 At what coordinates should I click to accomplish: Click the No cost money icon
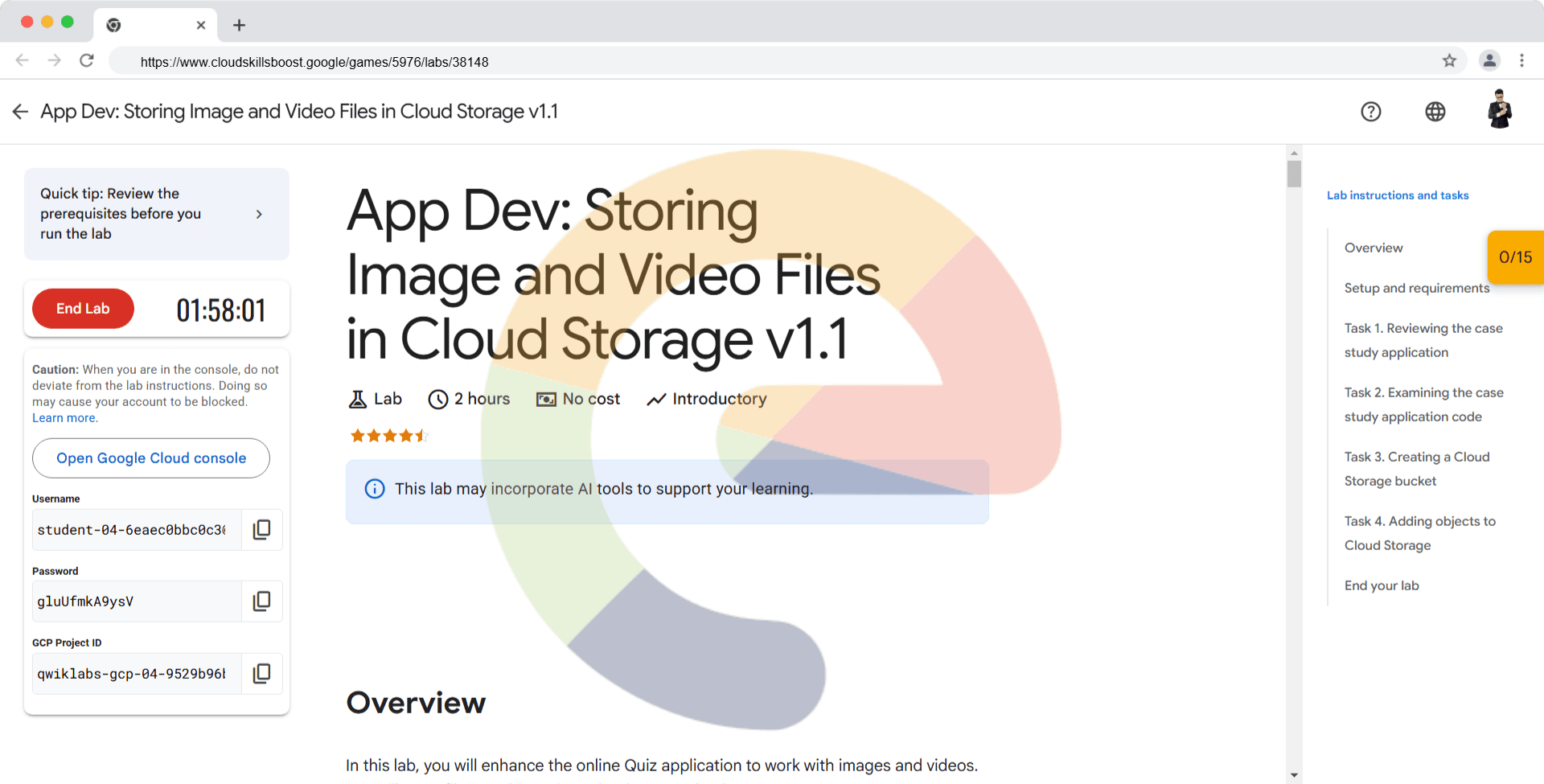546,400
